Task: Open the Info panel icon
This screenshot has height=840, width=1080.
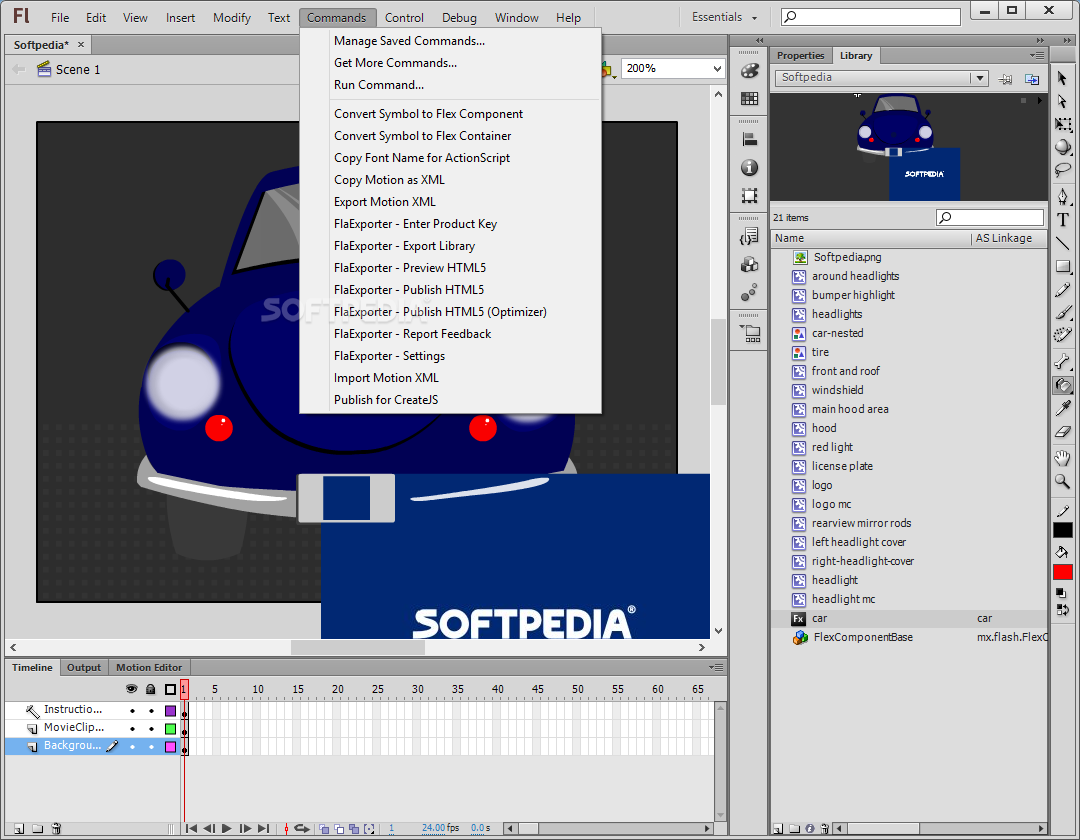Action: 749,168
